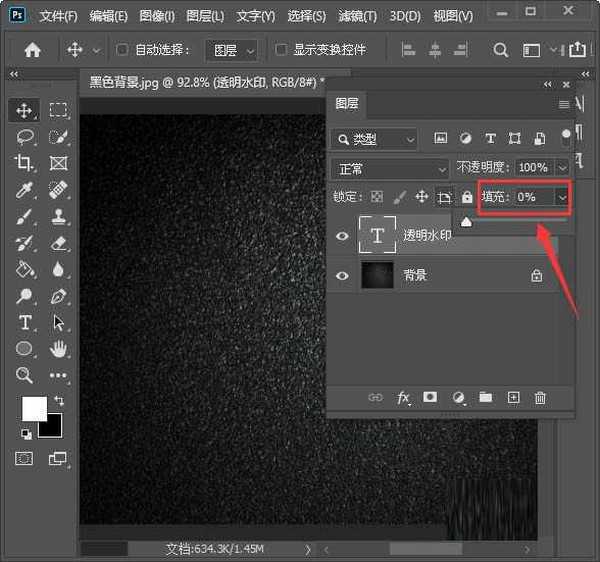The width and height of the screenshot is (600, 562).
Task: Hide the 透明水印 text layer
Action: (343, 236)
